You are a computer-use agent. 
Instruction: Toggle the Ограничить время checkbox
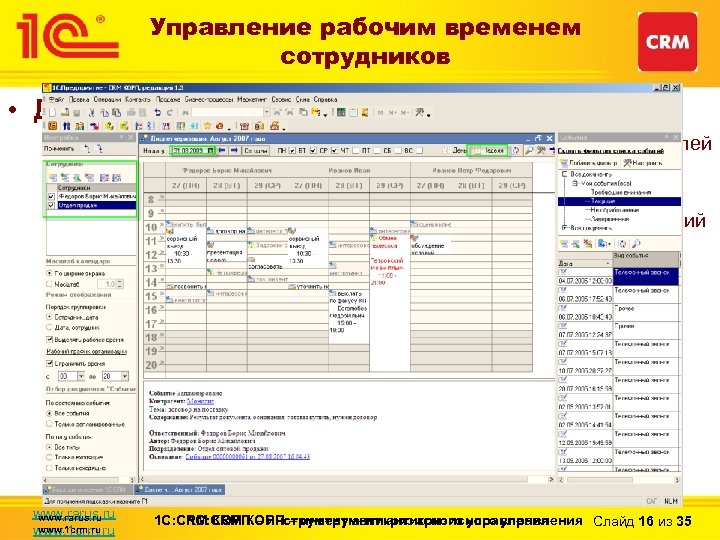point(50,363)
